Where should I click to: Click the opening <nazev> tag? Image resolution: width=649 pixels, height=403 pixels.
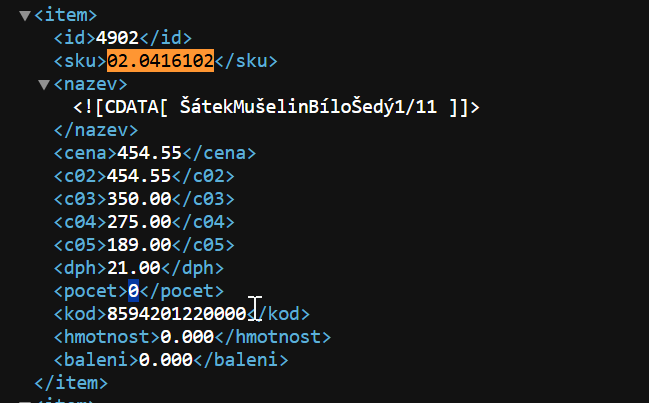(x=91, y=84)
